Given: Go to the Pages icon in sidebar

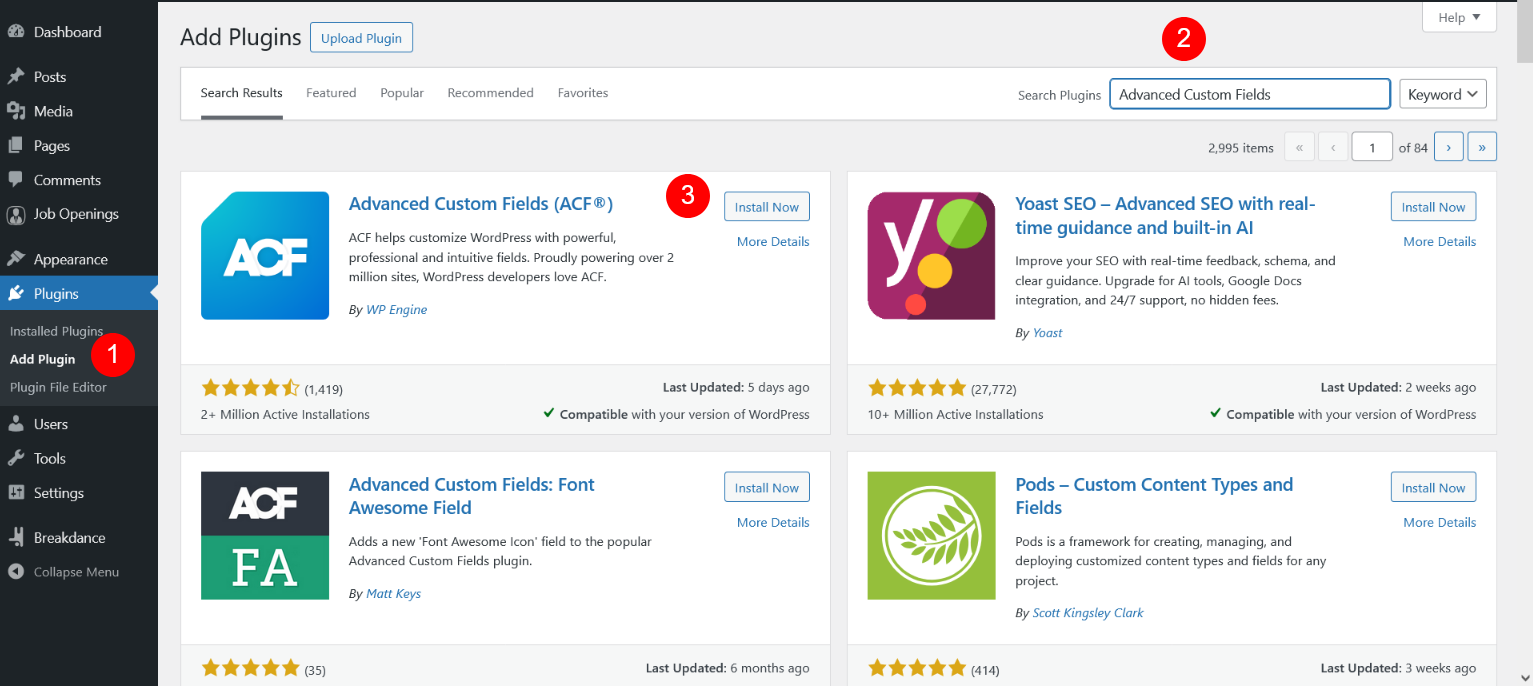Looking at the screenshot, I should (x=16, y=146).
